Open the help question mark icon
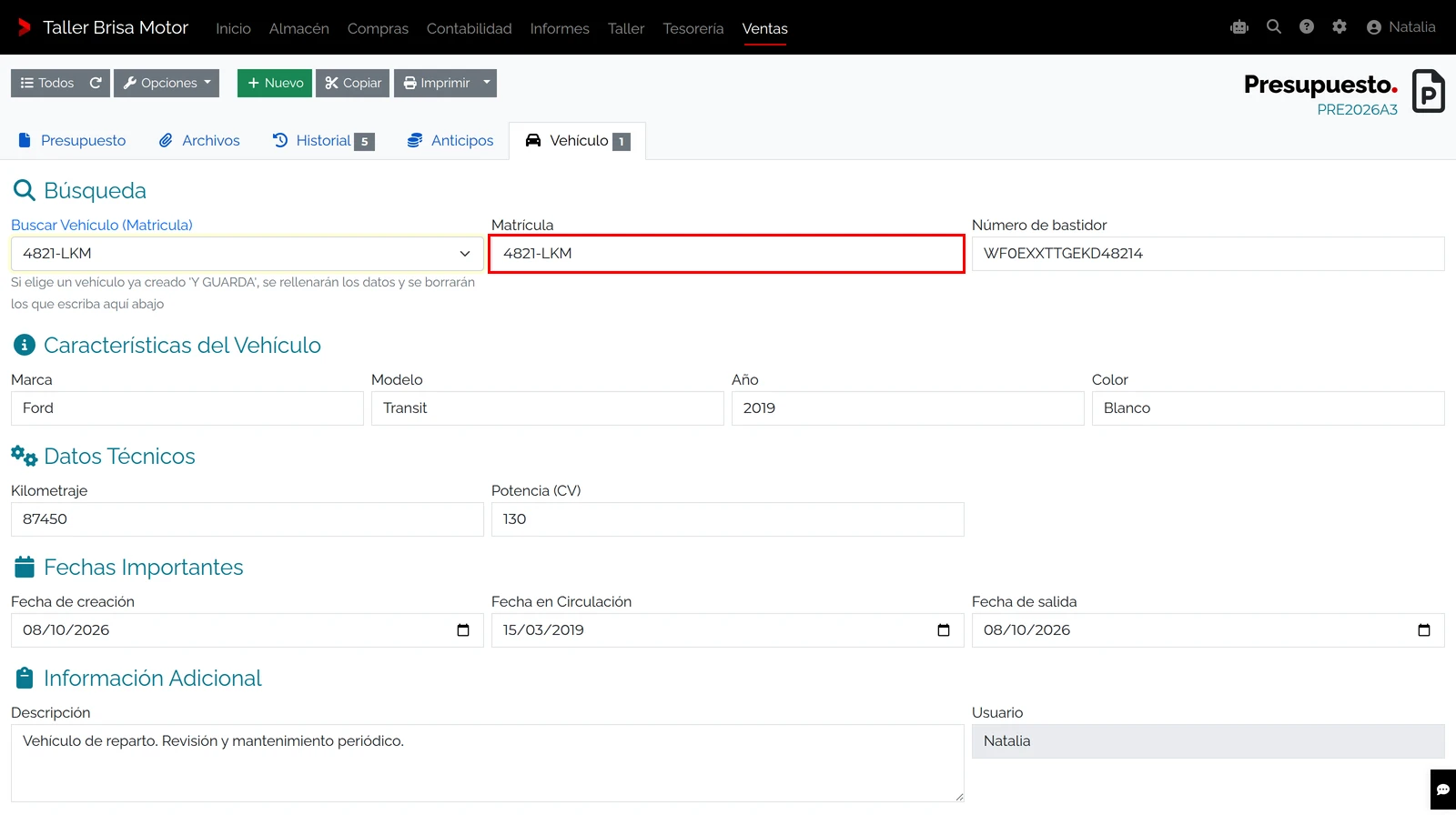This screenshot has width=1456, height=815. coord(1307,27)
